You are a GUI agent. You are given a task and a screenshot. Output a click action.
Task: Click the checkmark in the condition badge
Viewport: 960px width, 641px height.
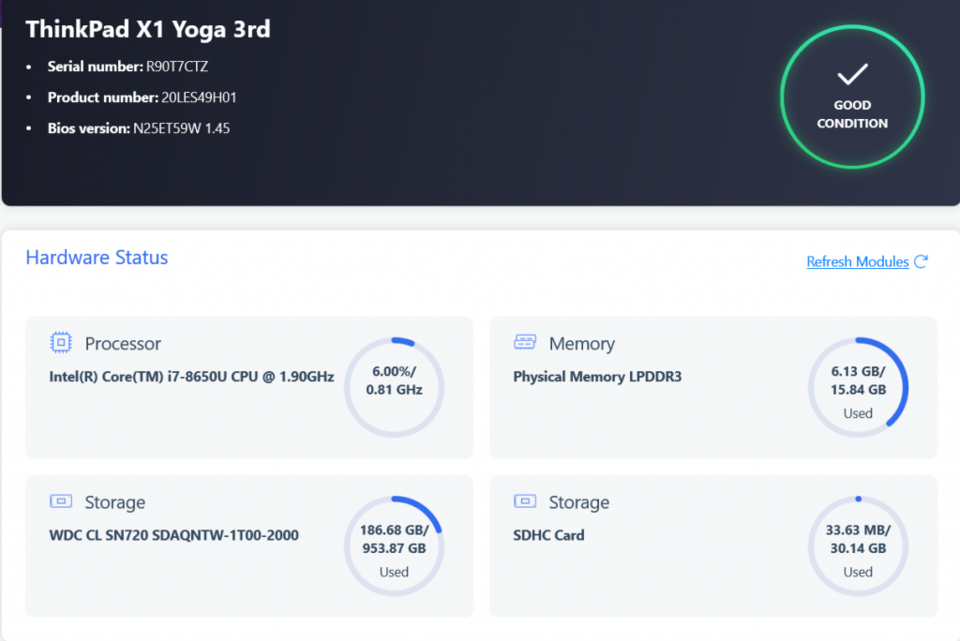[x=852, y=74]
